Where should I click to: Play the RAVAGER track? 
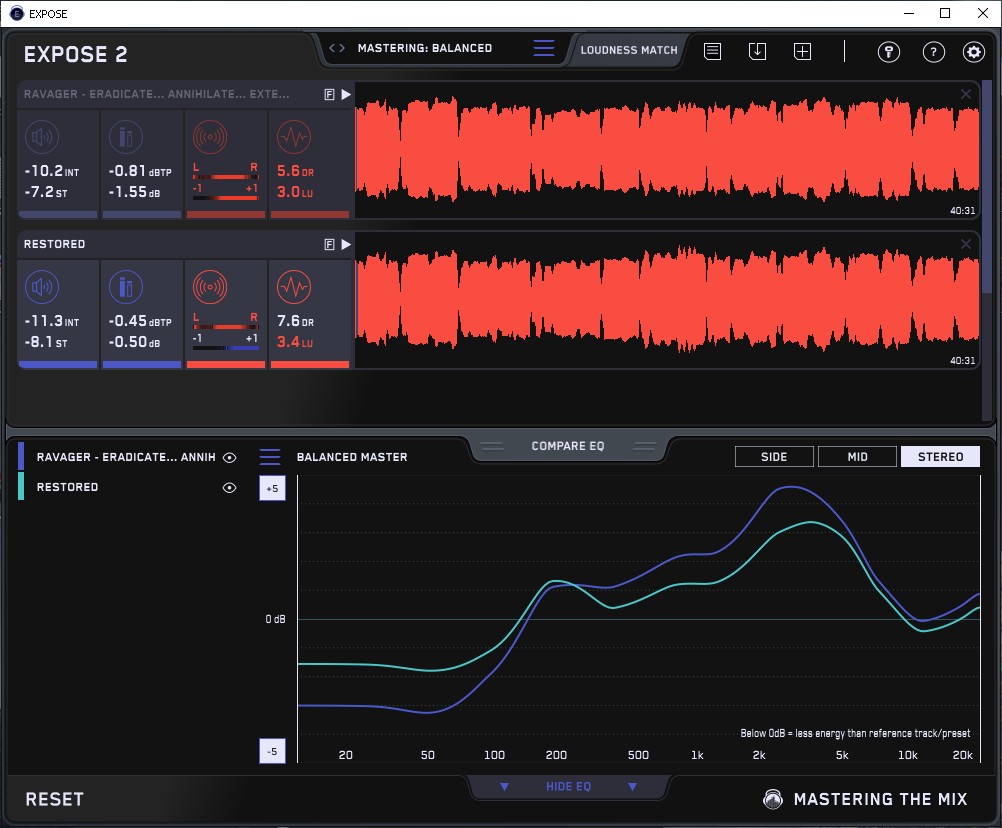click(x=346, y=95)
